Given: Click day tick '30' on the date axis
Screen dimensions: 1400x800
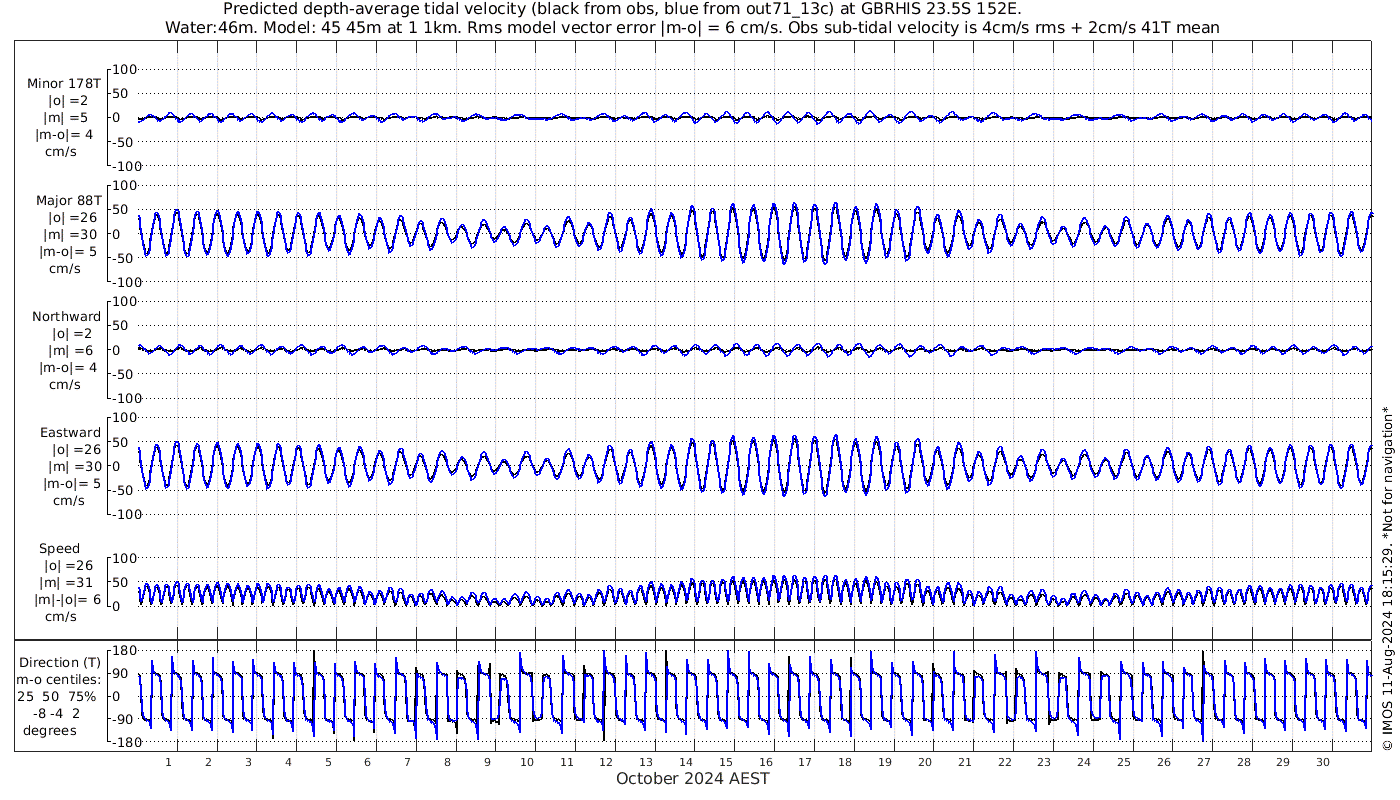Looking at the screenshot, I should (x=1322, y=762).
